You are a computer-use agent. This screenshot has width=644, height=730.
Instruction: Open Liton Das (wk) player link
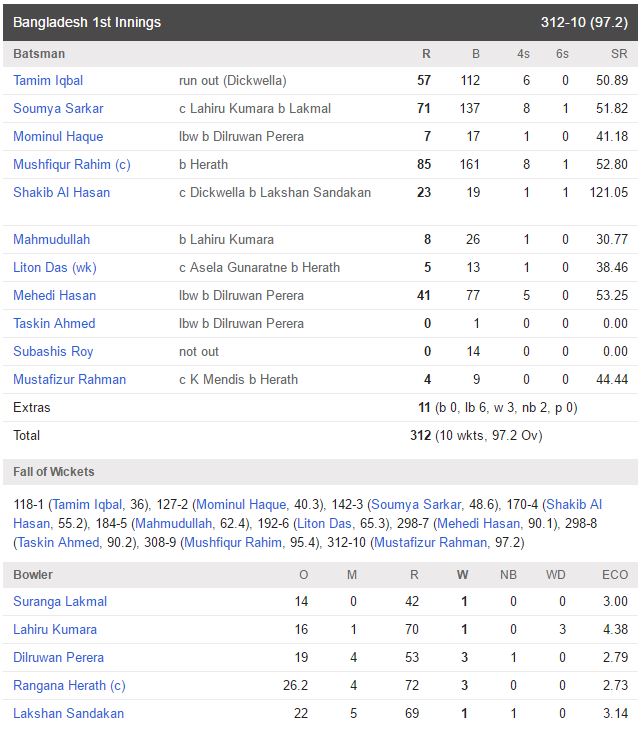pos(55,267)
